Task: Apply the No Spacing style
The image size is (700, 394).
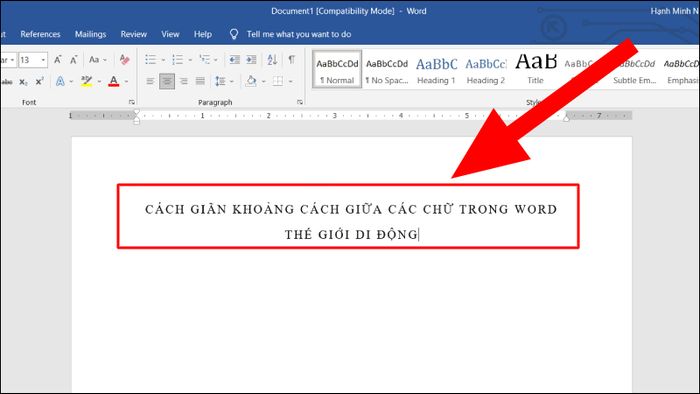Action: 387,70
